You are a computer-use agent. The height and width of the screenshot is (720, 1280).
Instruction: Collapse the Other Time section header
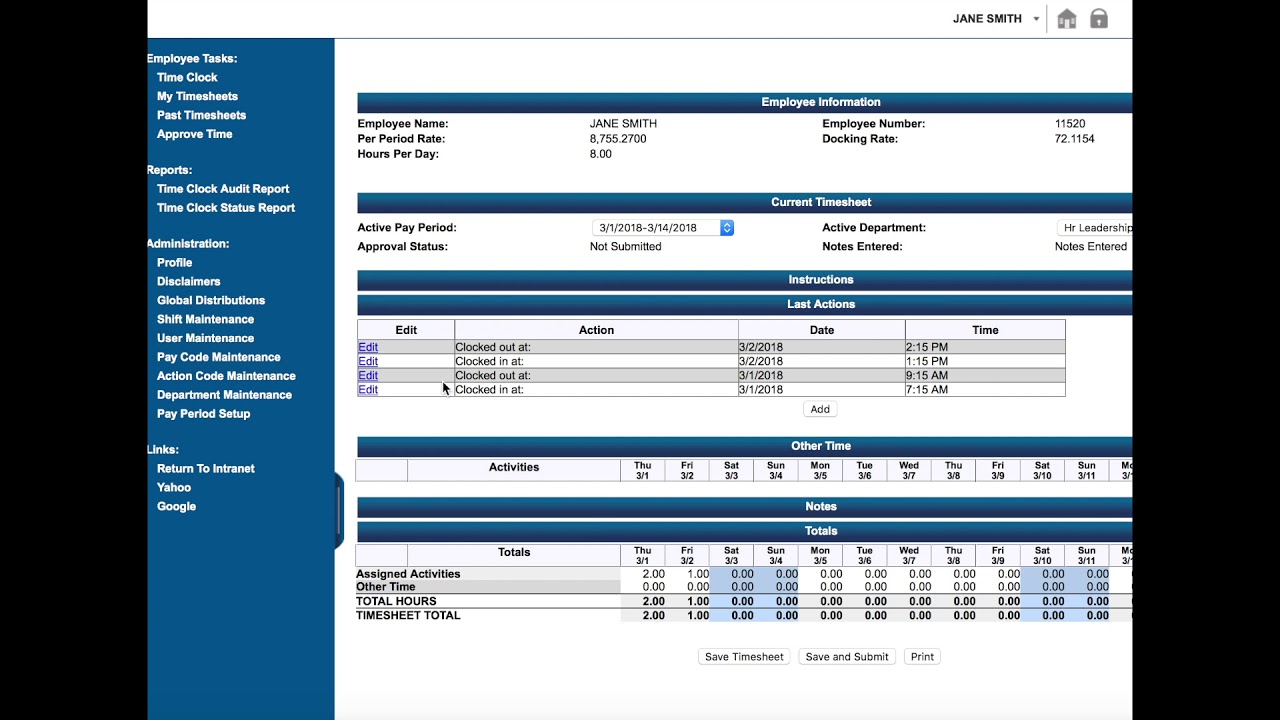click(744, 446)
